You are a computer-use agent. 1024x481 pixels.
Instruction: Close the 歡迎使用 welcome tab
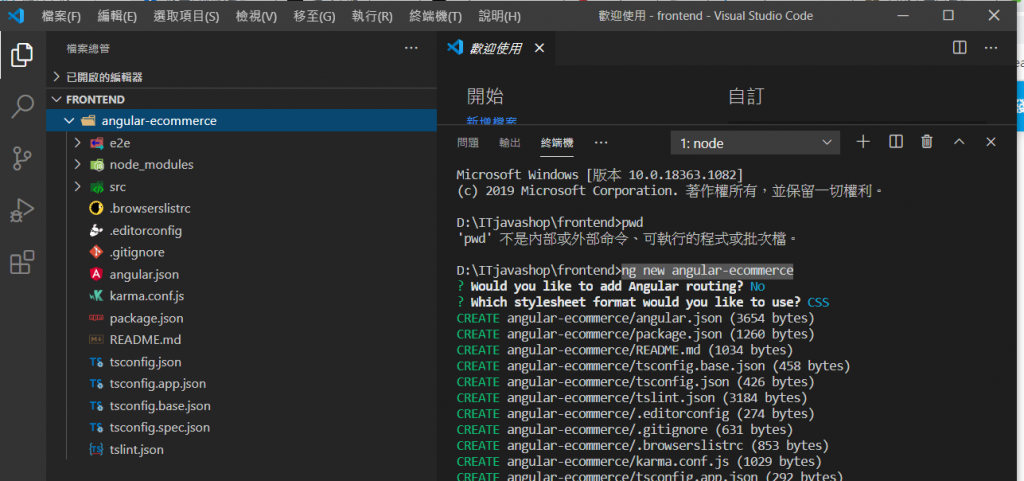[539, 48]
